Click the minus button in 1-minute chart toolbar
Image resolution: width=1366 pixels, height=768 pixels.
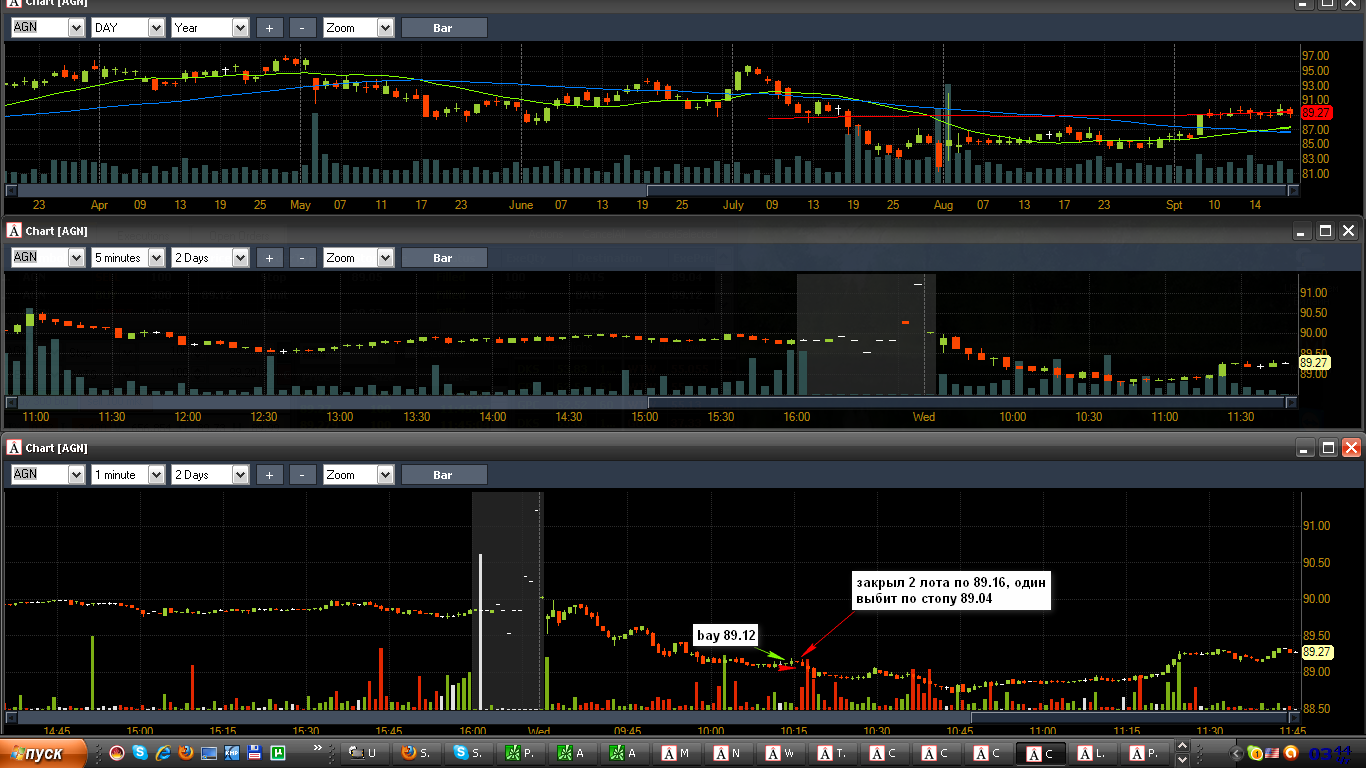click(302, 475)
